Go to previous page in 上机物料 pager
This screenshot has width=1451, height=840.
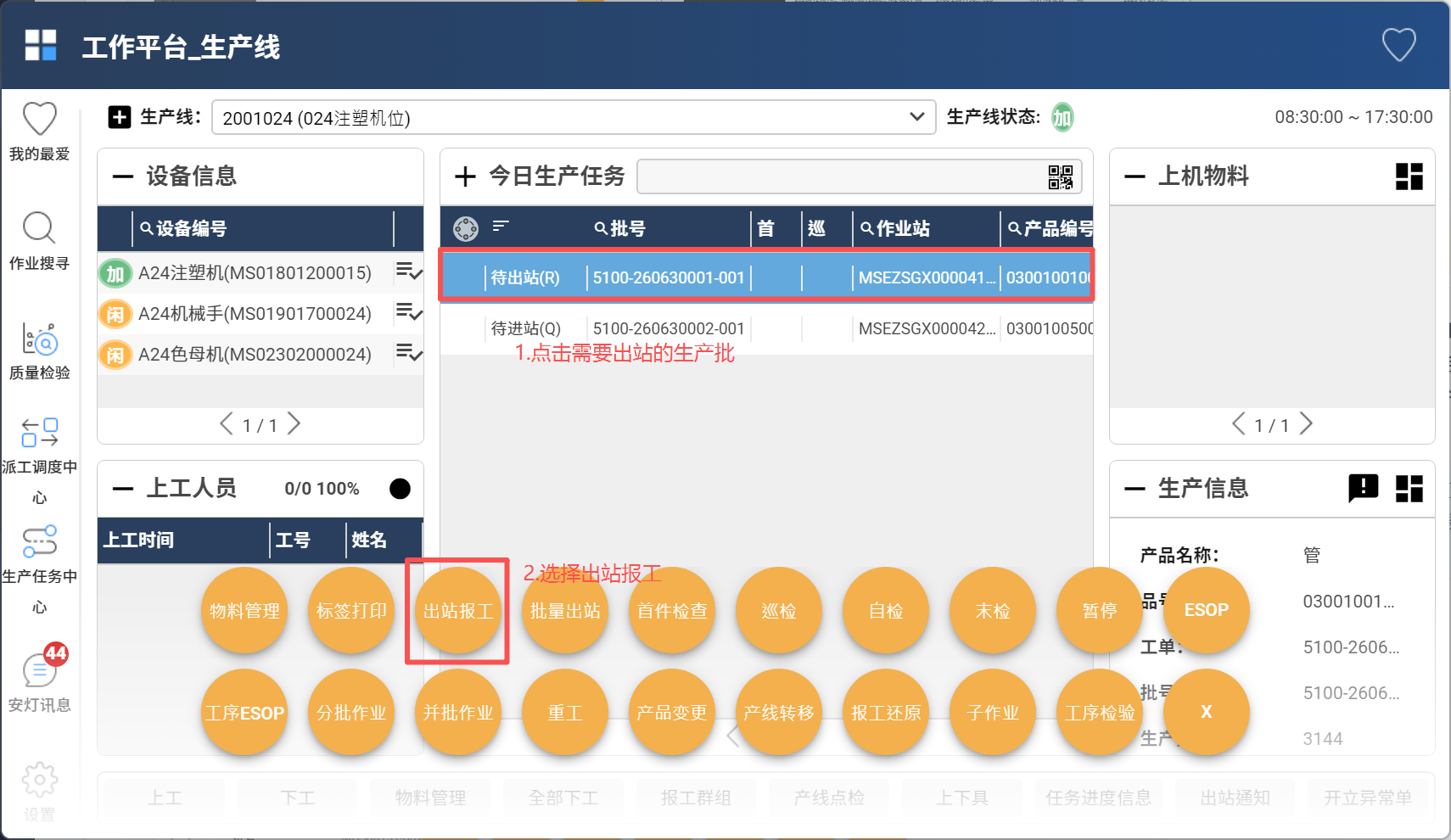pyautogui.click(x=1239, y=423)
